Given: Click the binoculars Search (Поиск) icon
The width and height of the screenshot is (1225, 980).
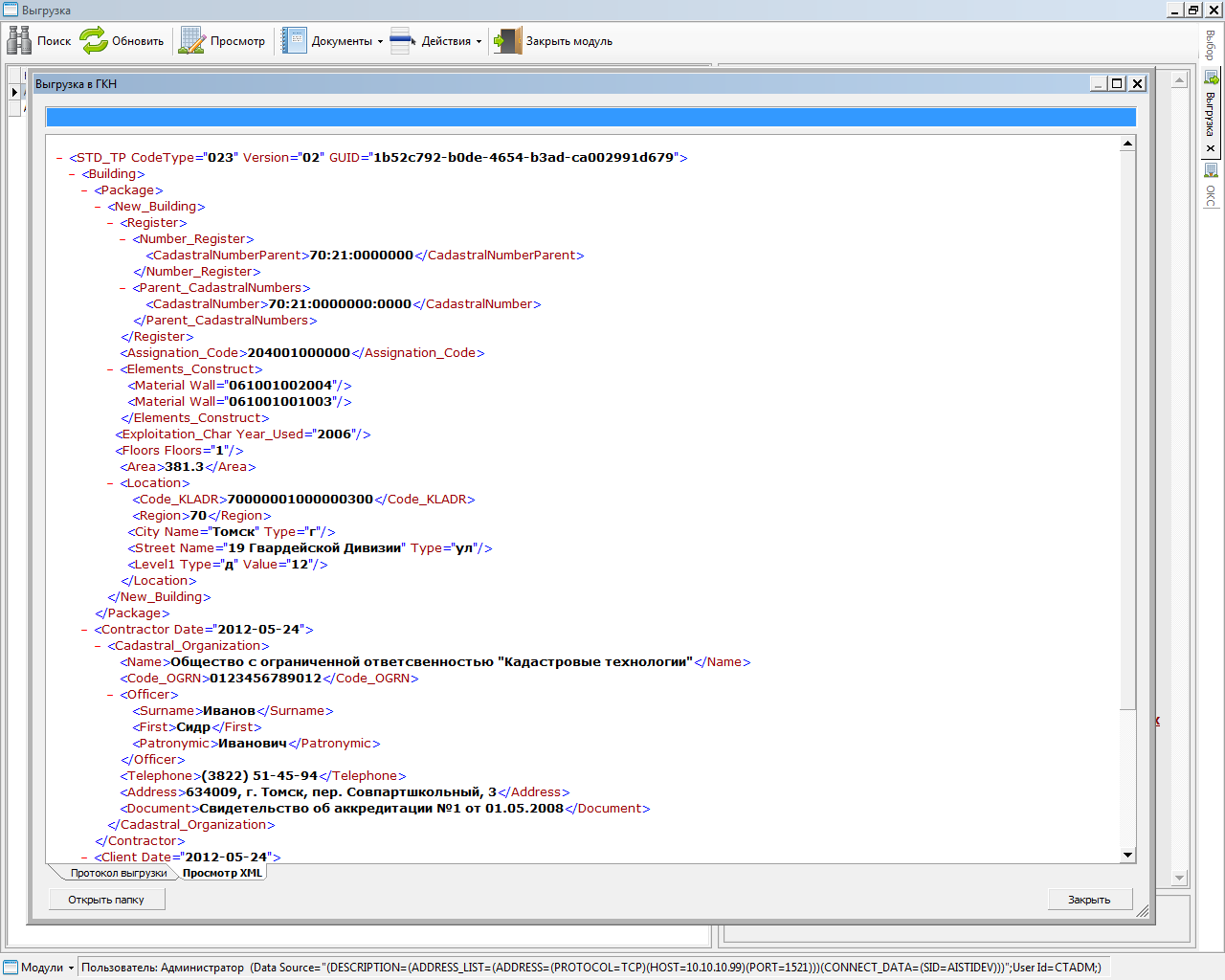Looking at the screenshot, I should click(19, 41).
